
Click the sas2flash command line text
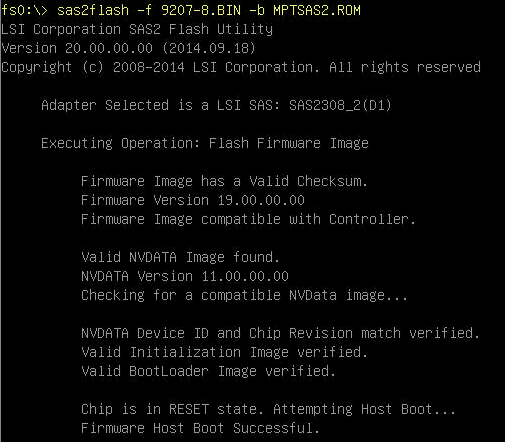coord(209,10)
